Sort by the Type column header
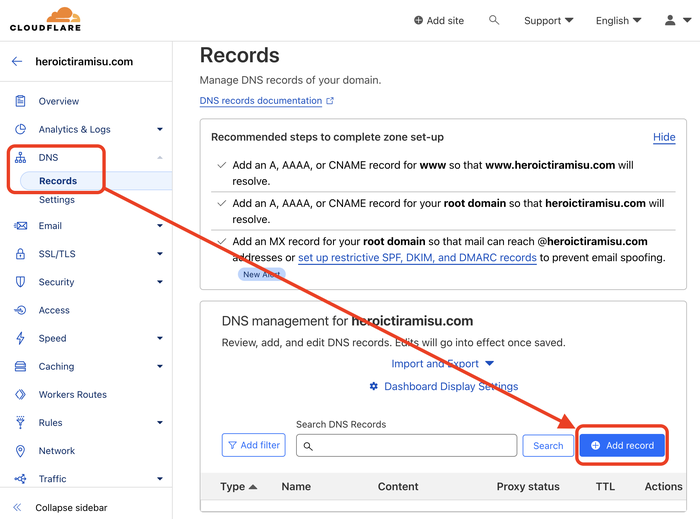 [238, 486]
